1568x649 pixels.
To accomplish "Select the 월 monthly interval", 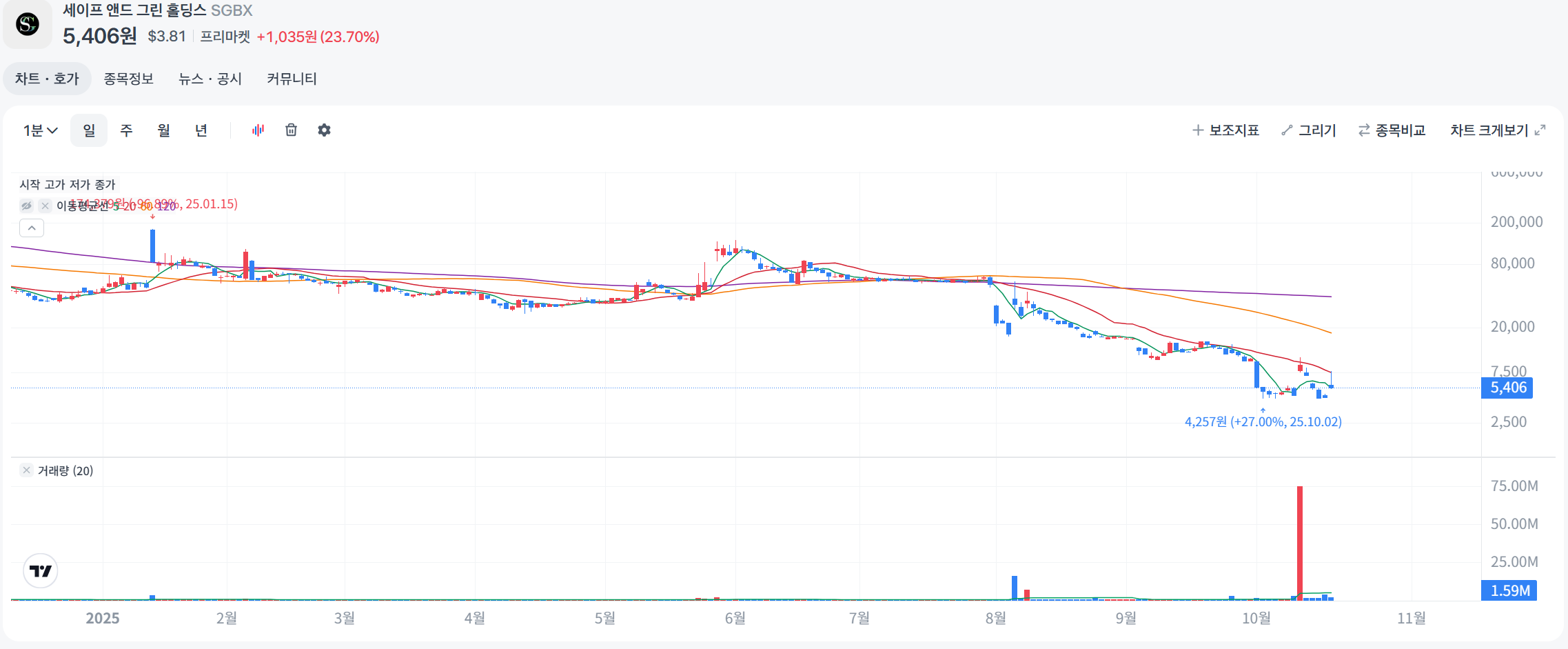I will coord(163,130).
